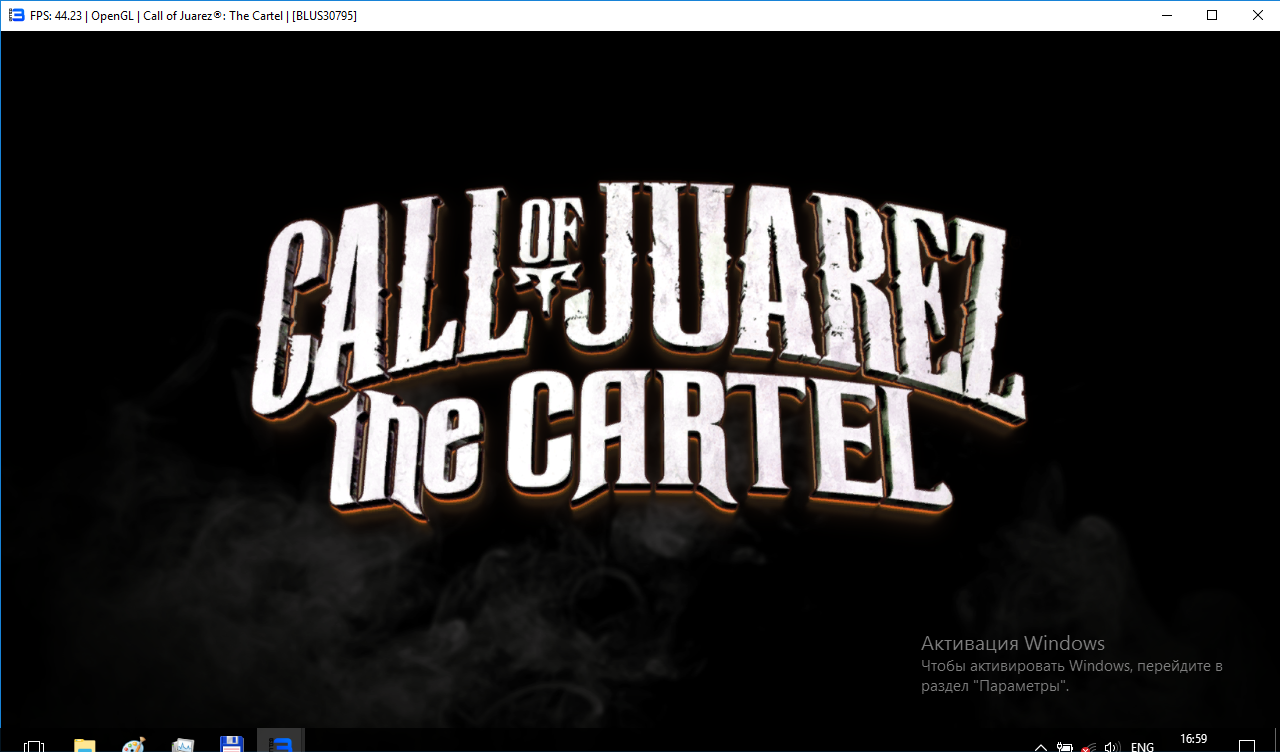This screenshot has height=752, width=1280.
Task: Open the floppy disk app on the taskbar
Action: pyautogui.click(x=232, y=745)
